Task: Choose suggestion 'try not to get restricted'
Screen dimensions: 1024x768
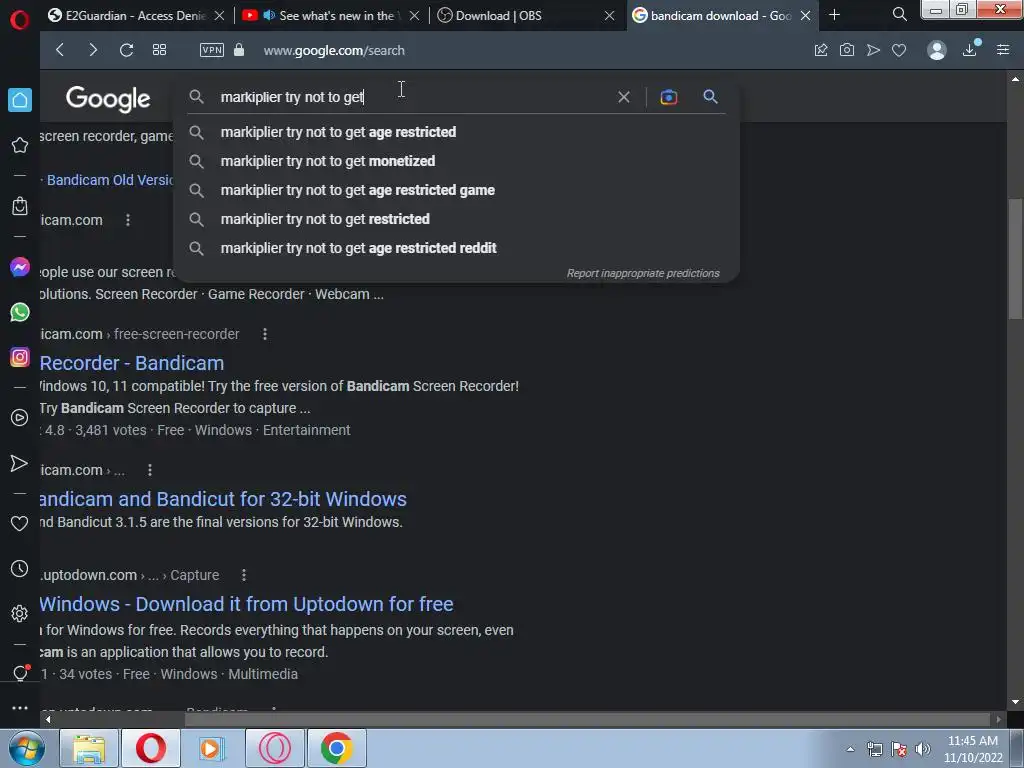Action: click(x=325, y=219)
